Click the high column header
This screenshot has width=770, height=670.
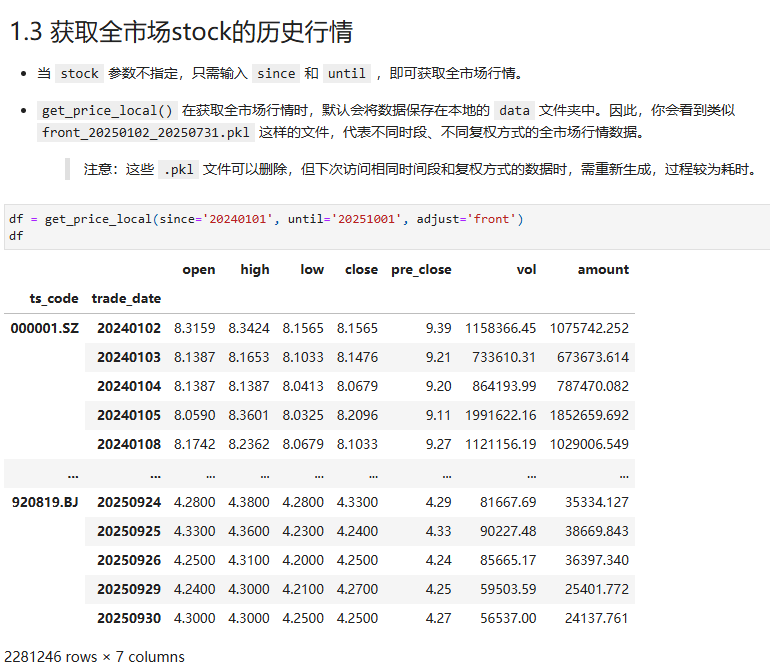[254, 269]
